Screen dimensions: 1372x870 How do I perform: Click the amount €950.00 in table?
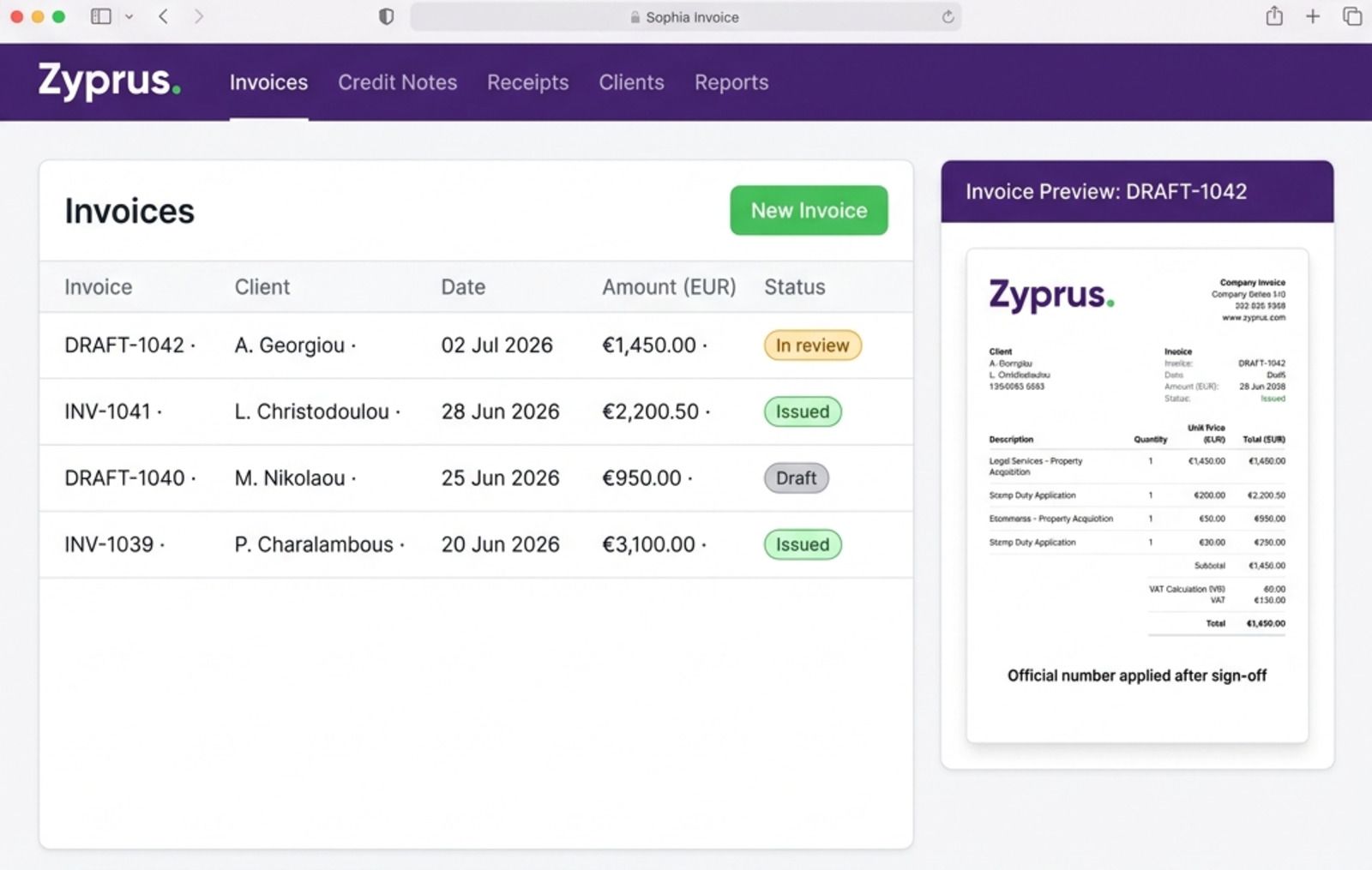point(642,478)
